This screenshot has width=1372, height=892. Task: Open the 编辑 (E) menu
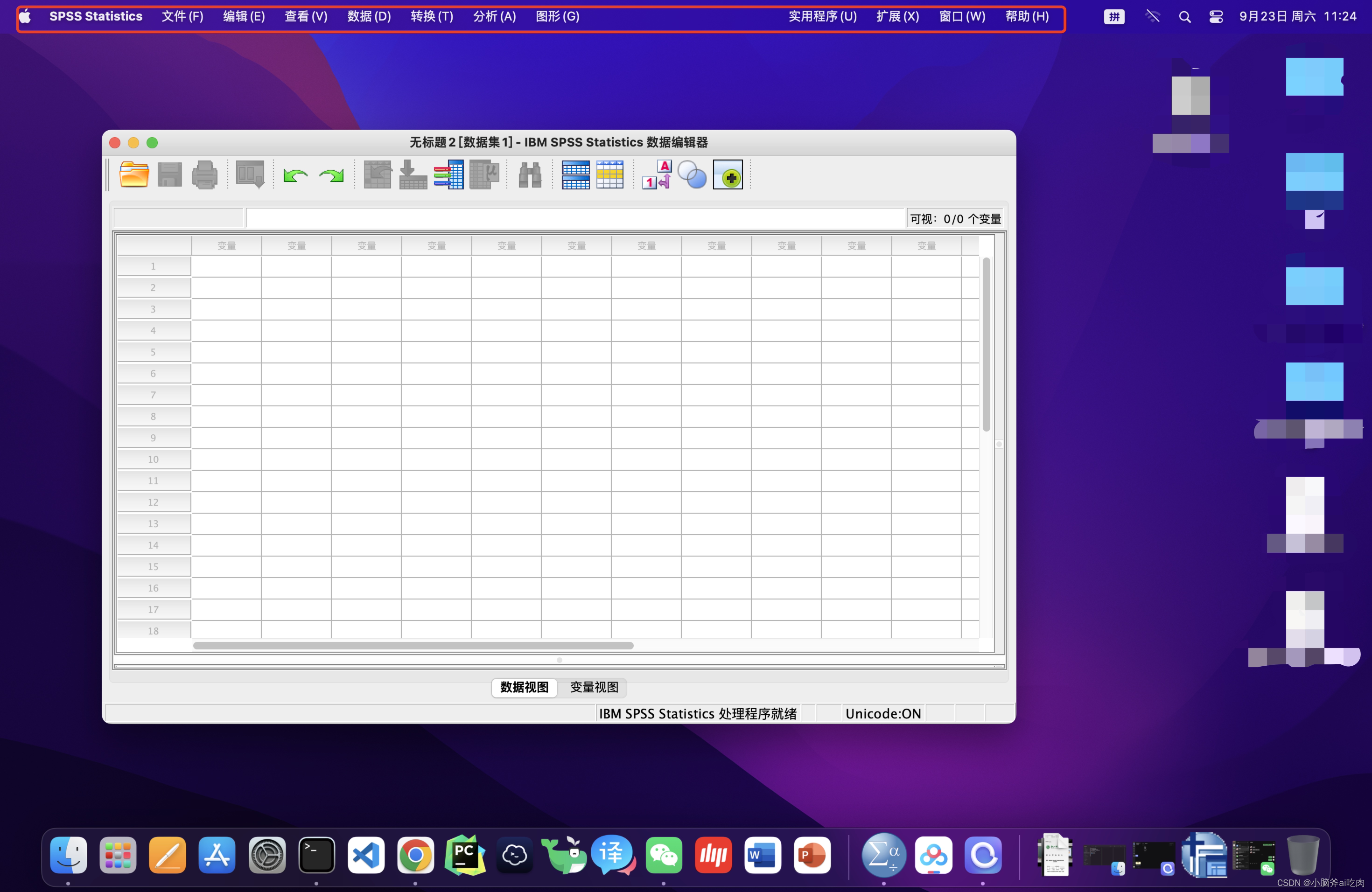244,16
